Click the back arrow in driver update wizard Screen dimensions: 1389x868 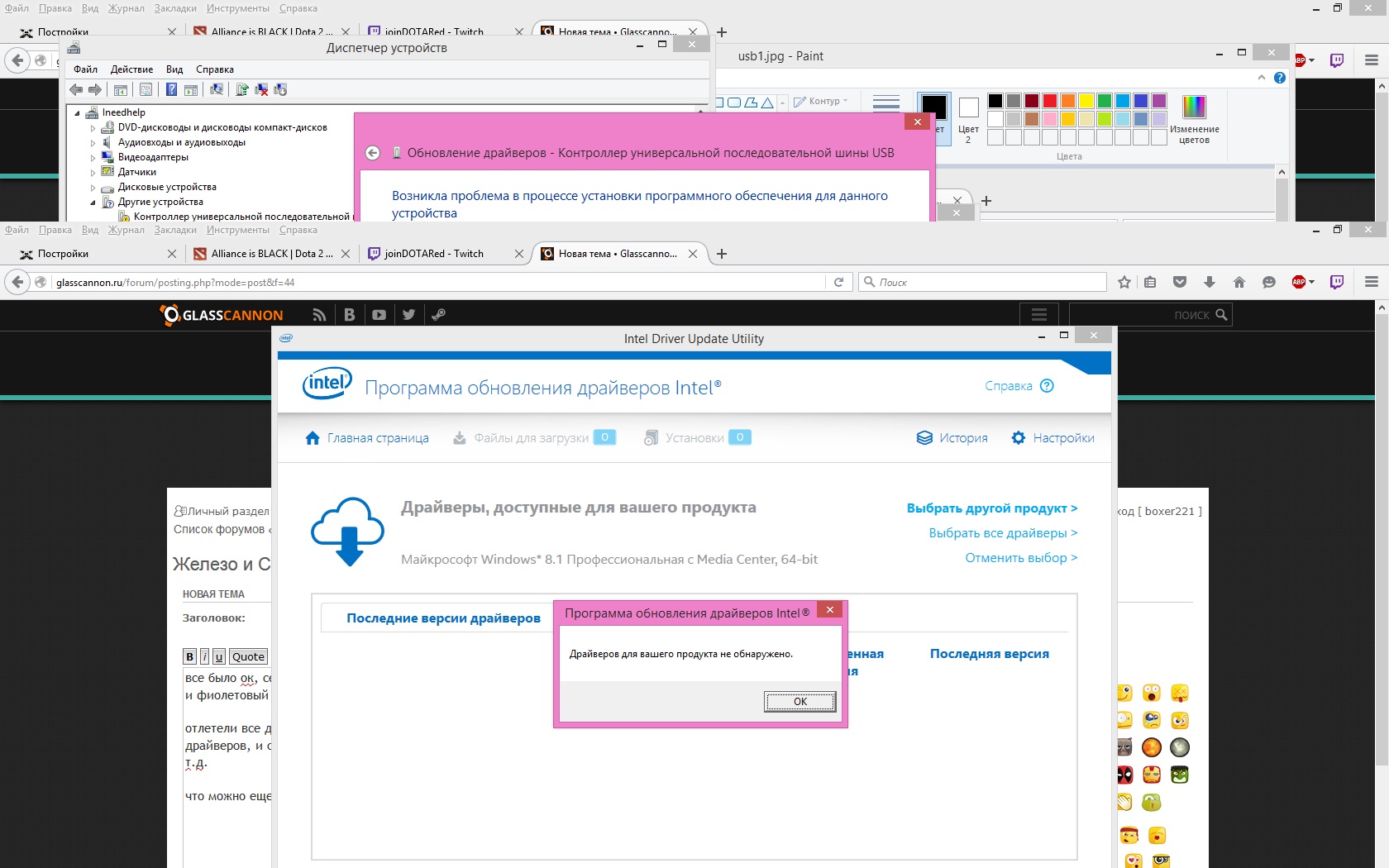373,153
